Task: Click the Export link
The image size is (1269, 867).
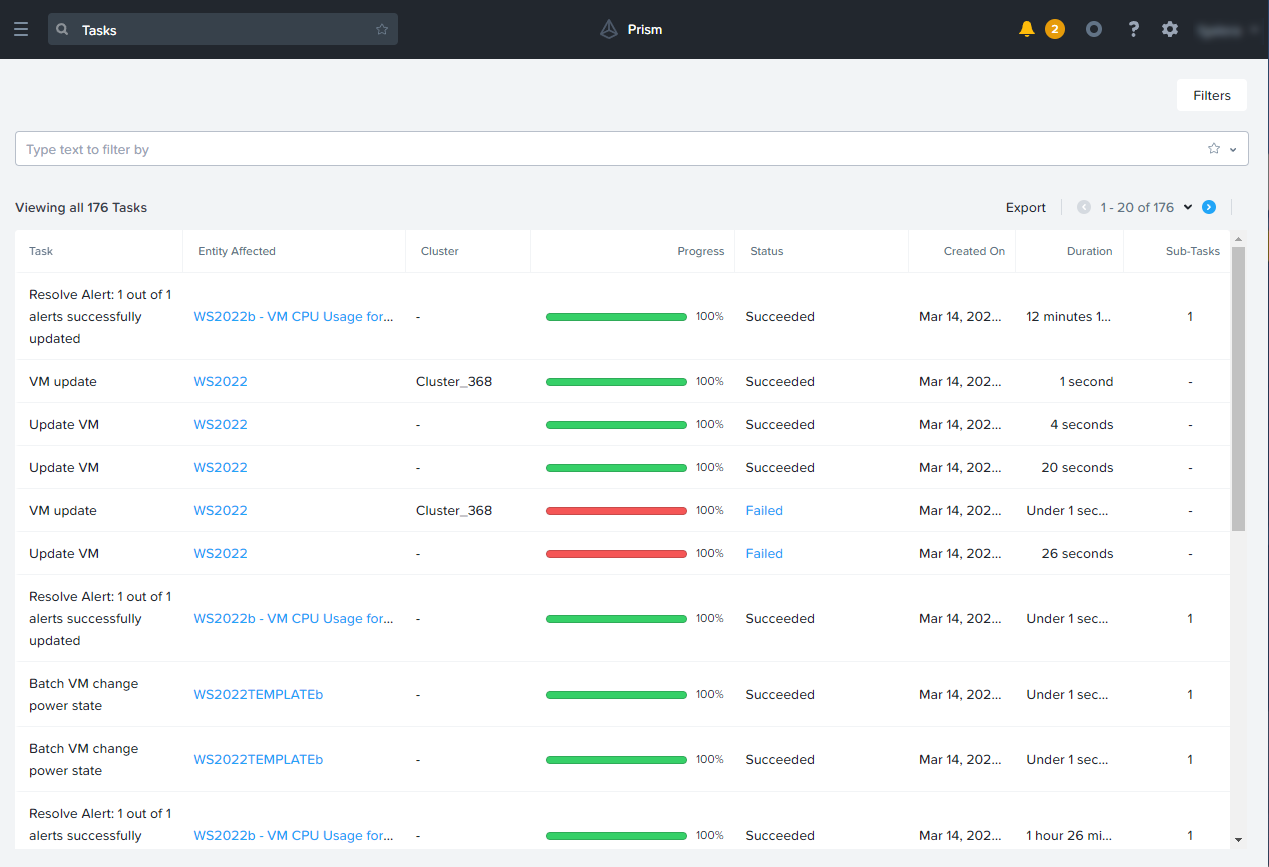Action: (x=1025, y=207)
